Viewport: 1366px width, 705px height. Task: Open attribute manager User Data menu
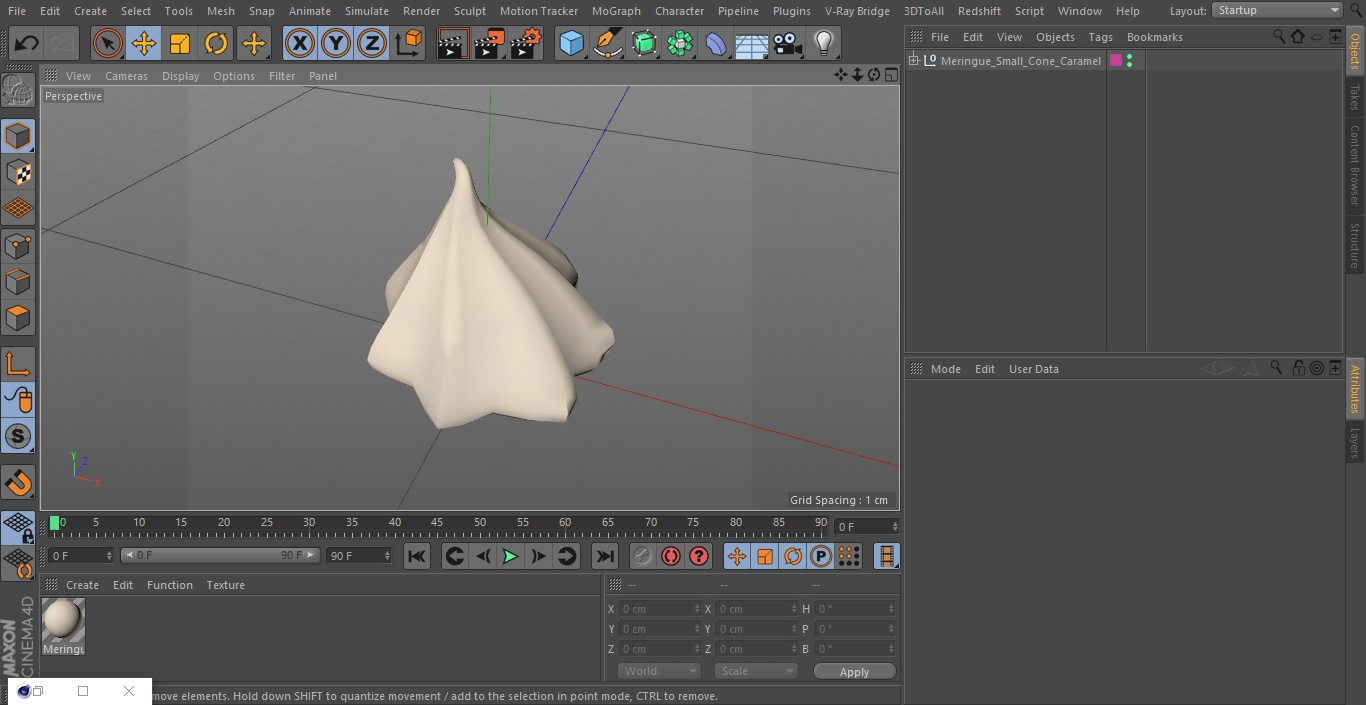(x=1033, y=369)
